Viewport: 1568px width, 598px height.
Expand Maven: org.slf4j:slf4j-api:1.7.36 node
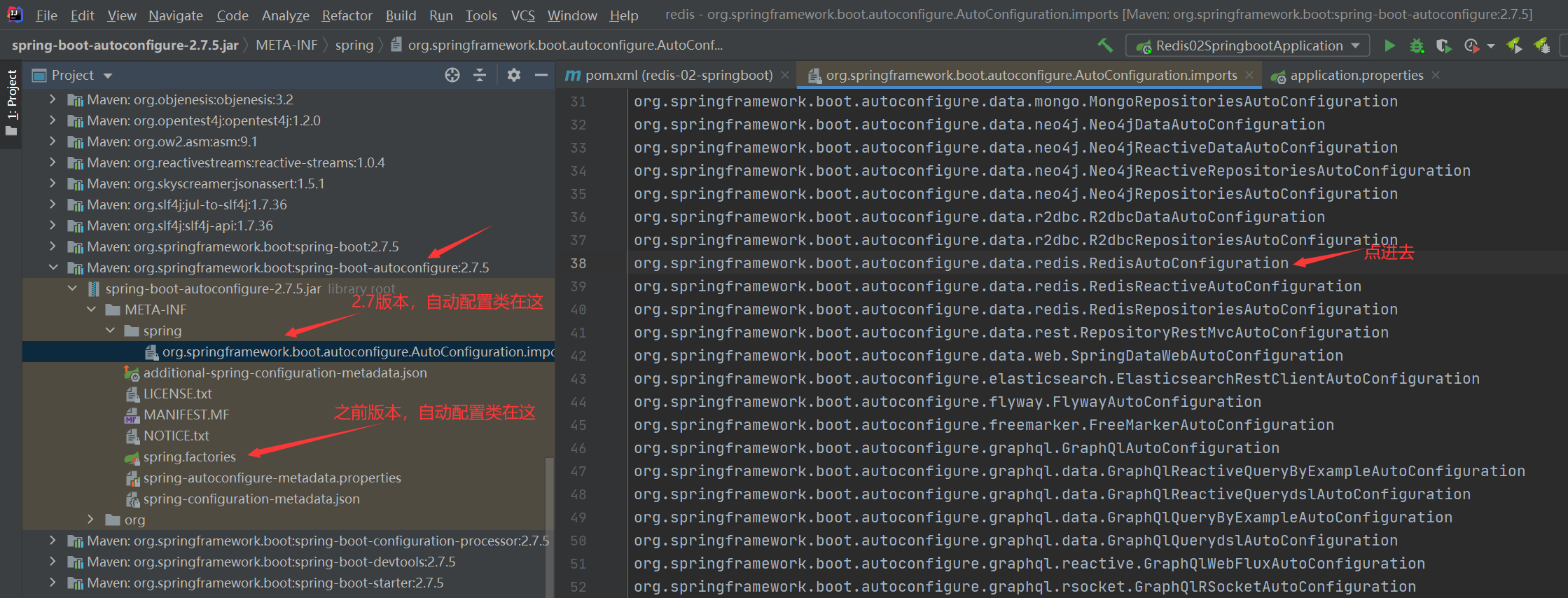(x=53, y=225)
